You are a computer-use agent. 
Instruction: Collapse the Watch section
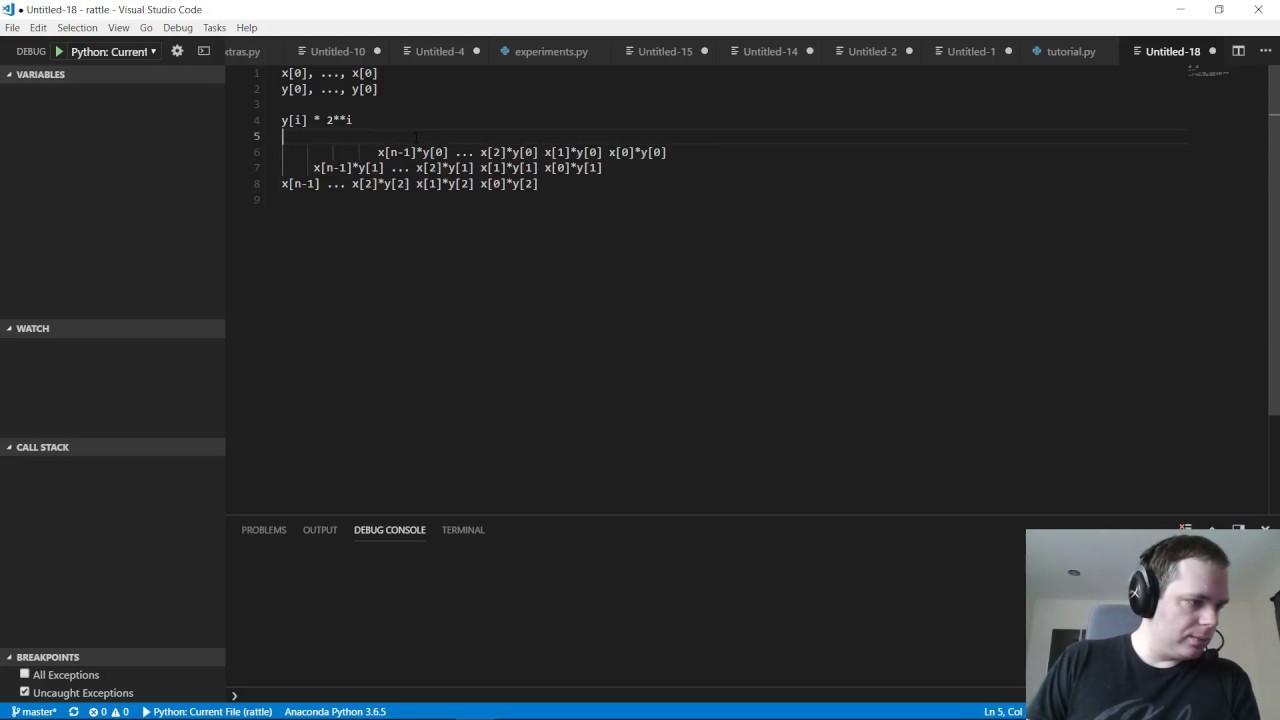pos(112,328)
